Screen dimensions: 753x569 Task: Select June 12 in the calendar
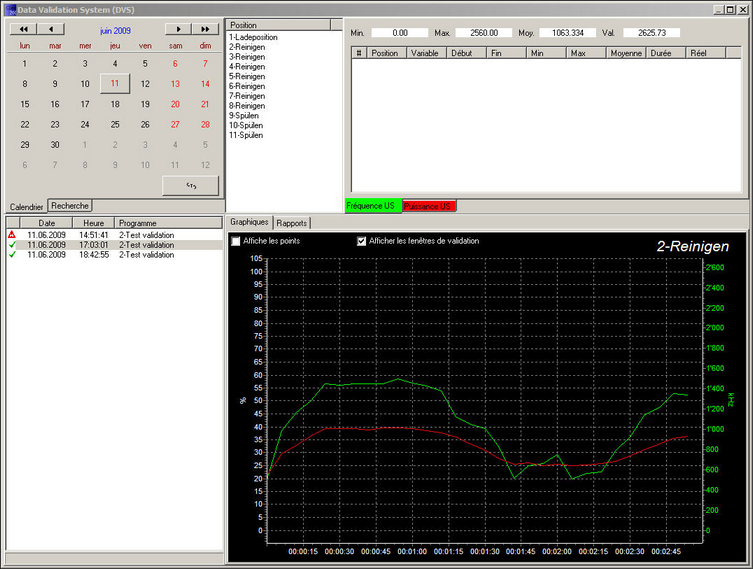coord(145,84)
